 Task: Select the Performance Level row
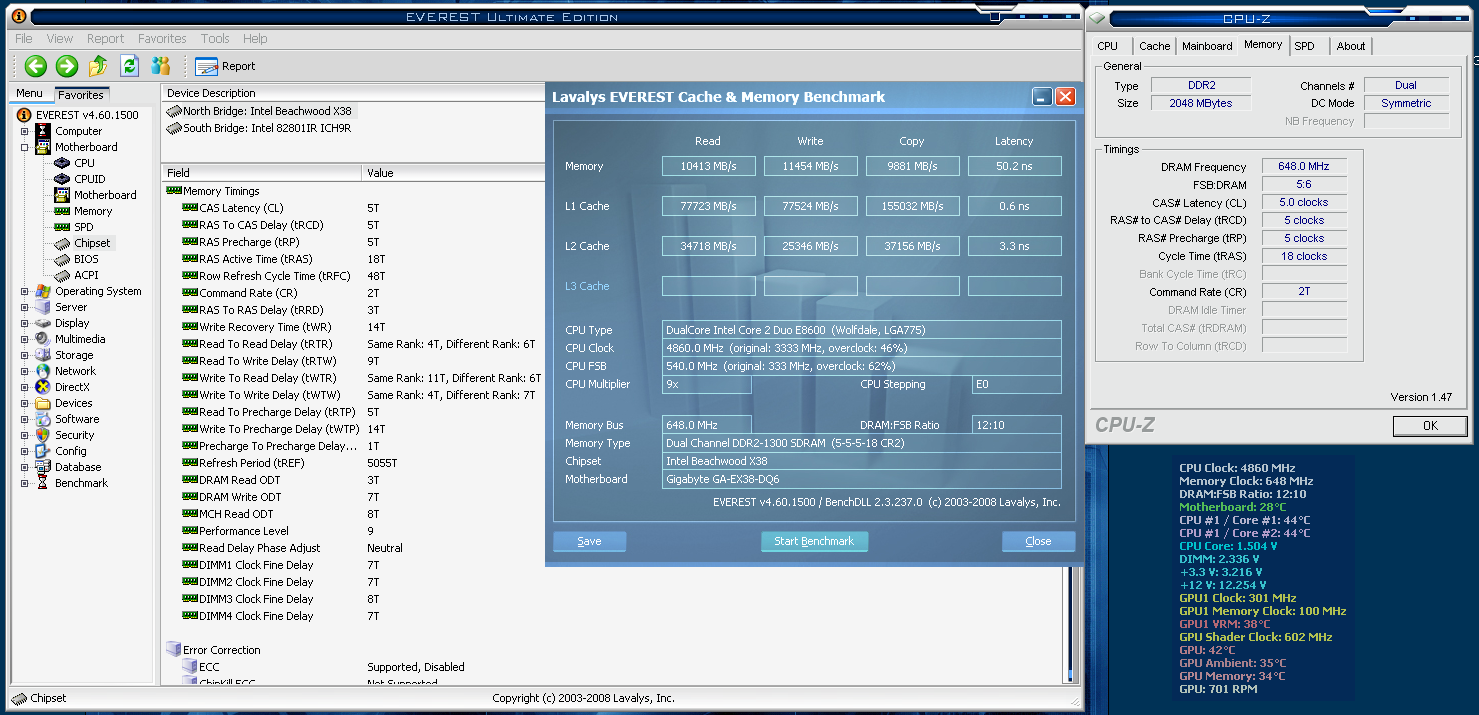[354, 531]
